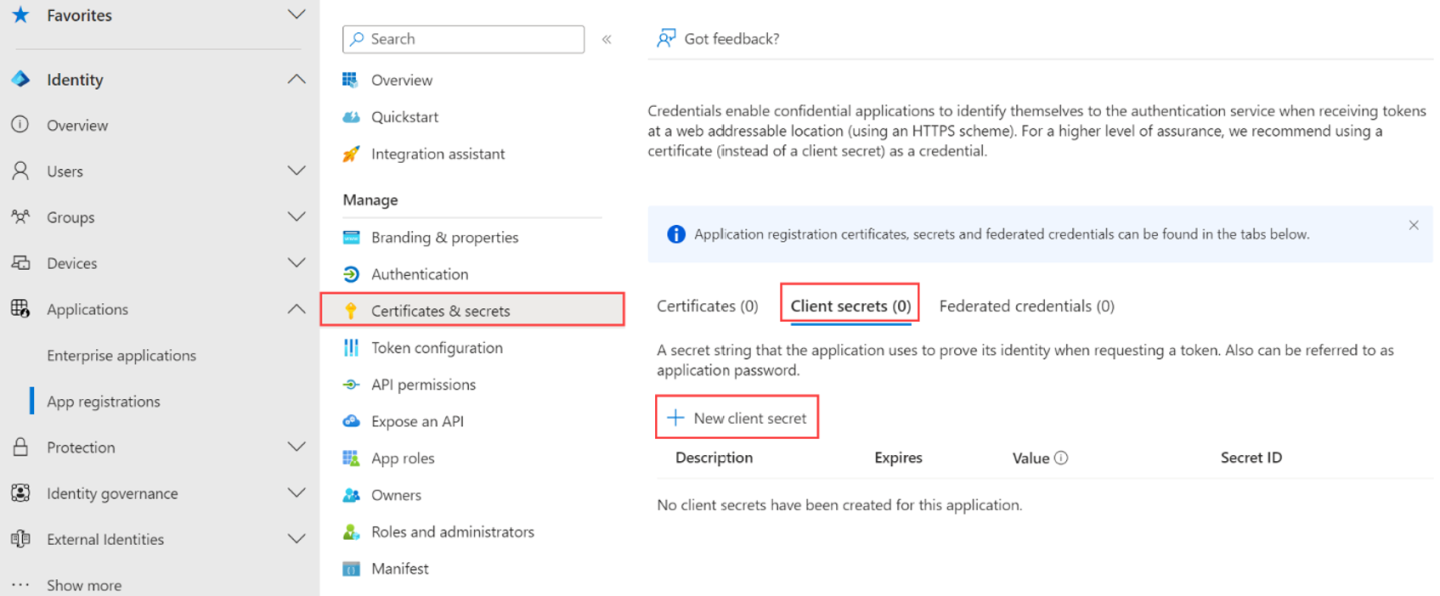Click the API permissions icon
The image size is (1440, 596).
351,385
